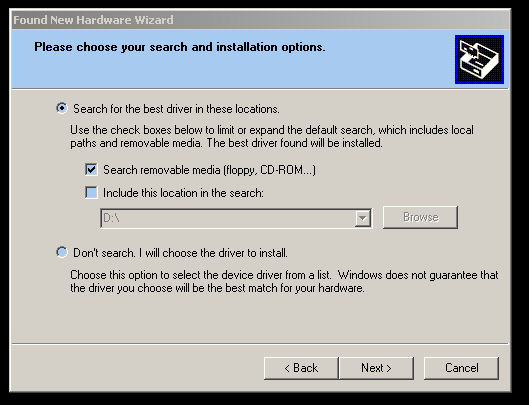Open the D:\ location dropdown arrow
529x405 pixels.
point(362,218)
